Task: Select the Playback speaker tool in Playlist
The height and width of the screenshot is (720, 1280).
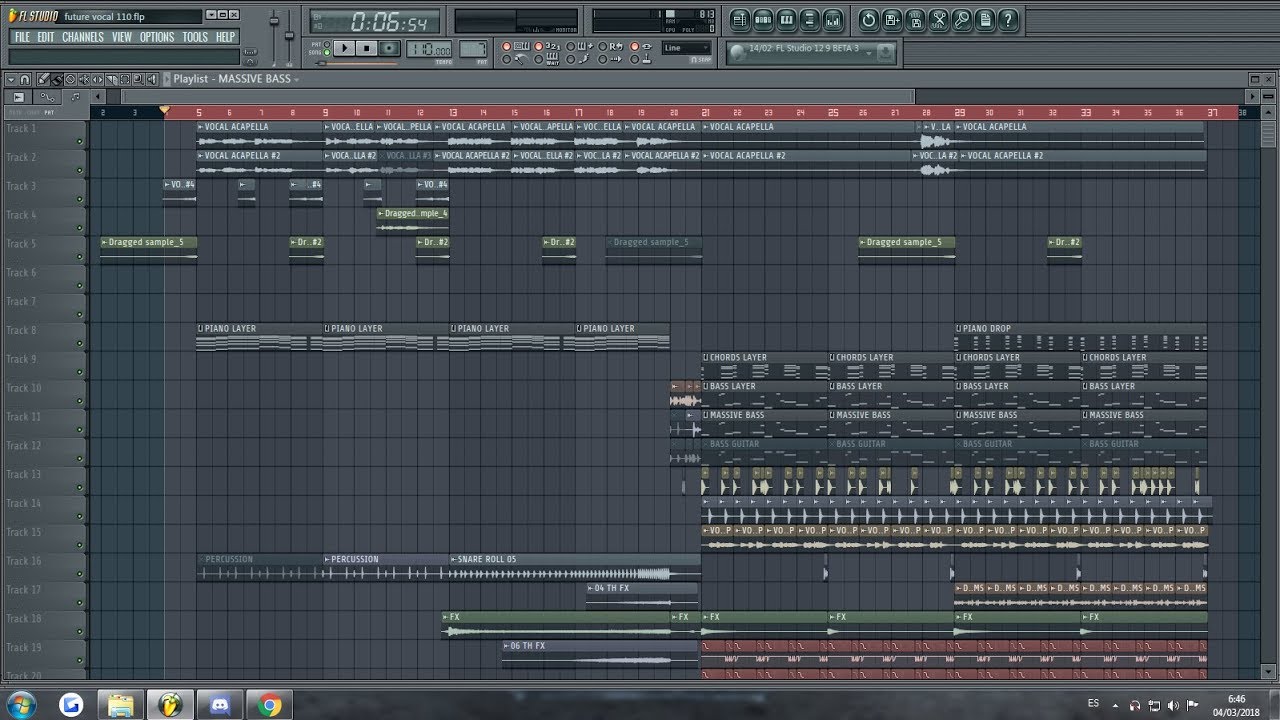Action: click(150, 79)
